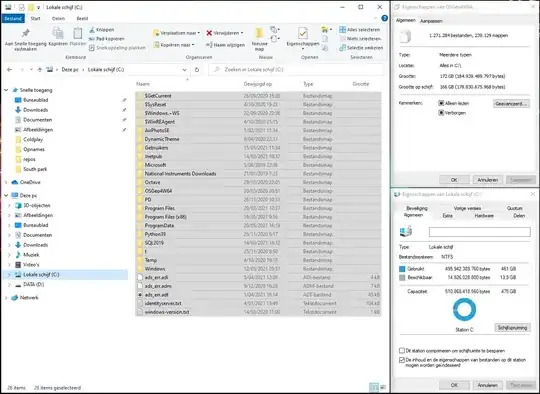Go up one folder level arrow
540x394 pixels.
coord(40,70)
